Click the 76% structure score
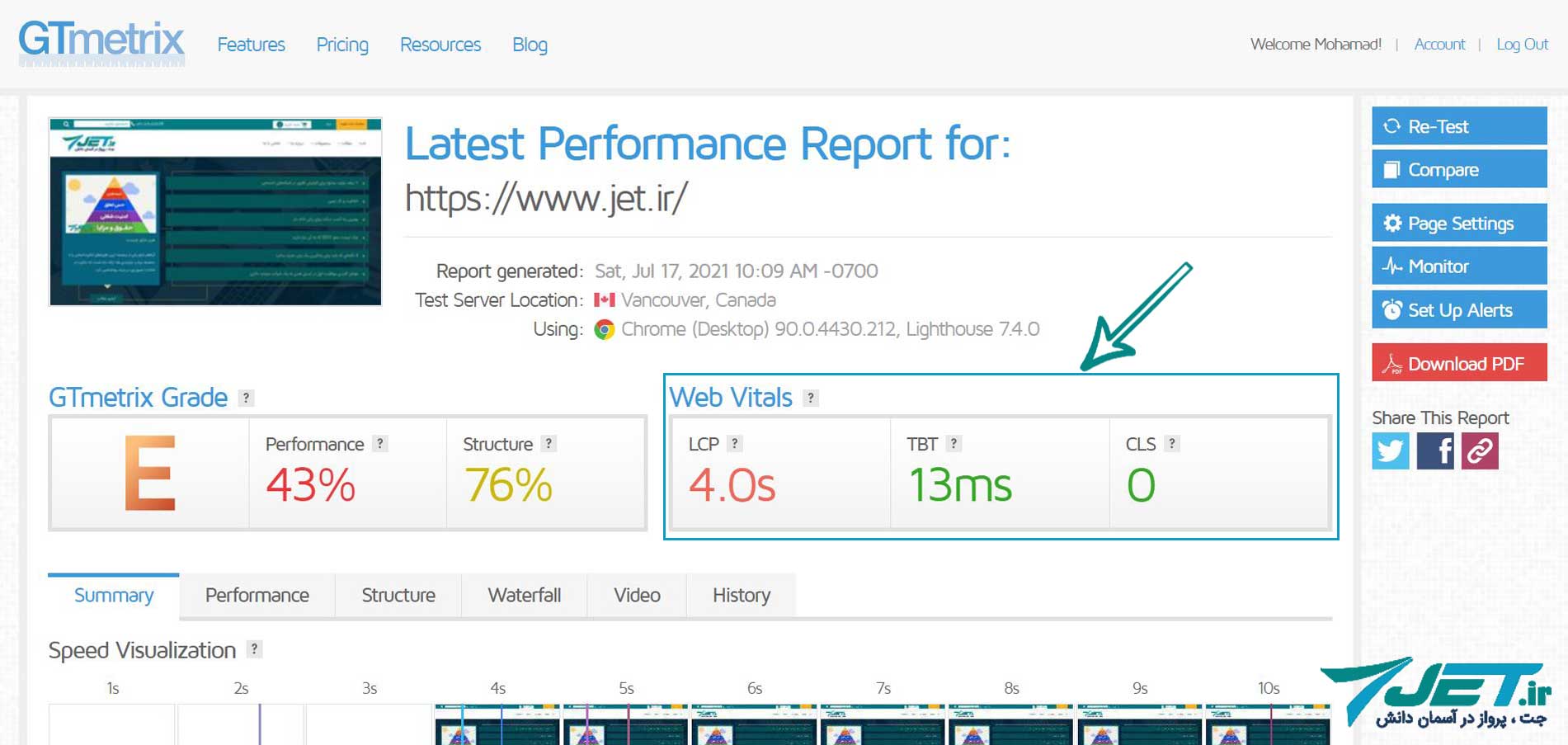Image resolution: width=1568 pixels, height=745 pixels. pyautogui.click(x=508, y=485)
